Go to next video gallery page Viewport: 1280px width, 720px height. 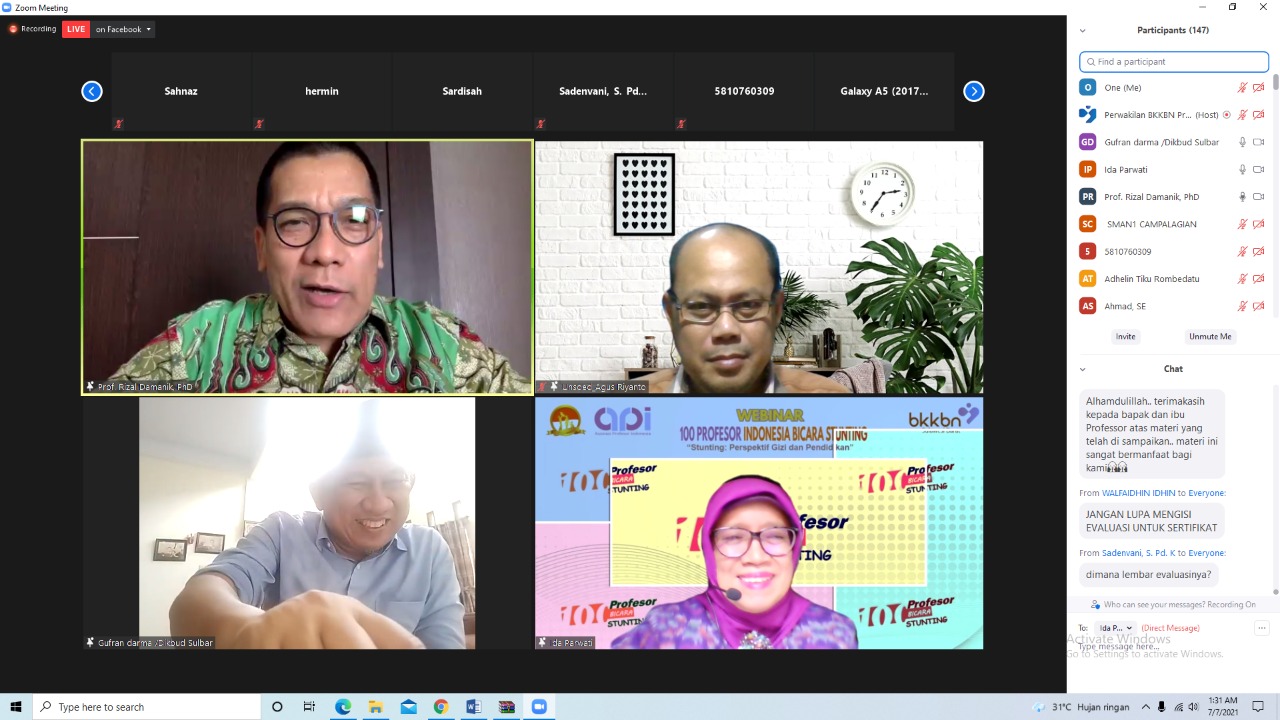pyautogui.click(x=973, y=92)
